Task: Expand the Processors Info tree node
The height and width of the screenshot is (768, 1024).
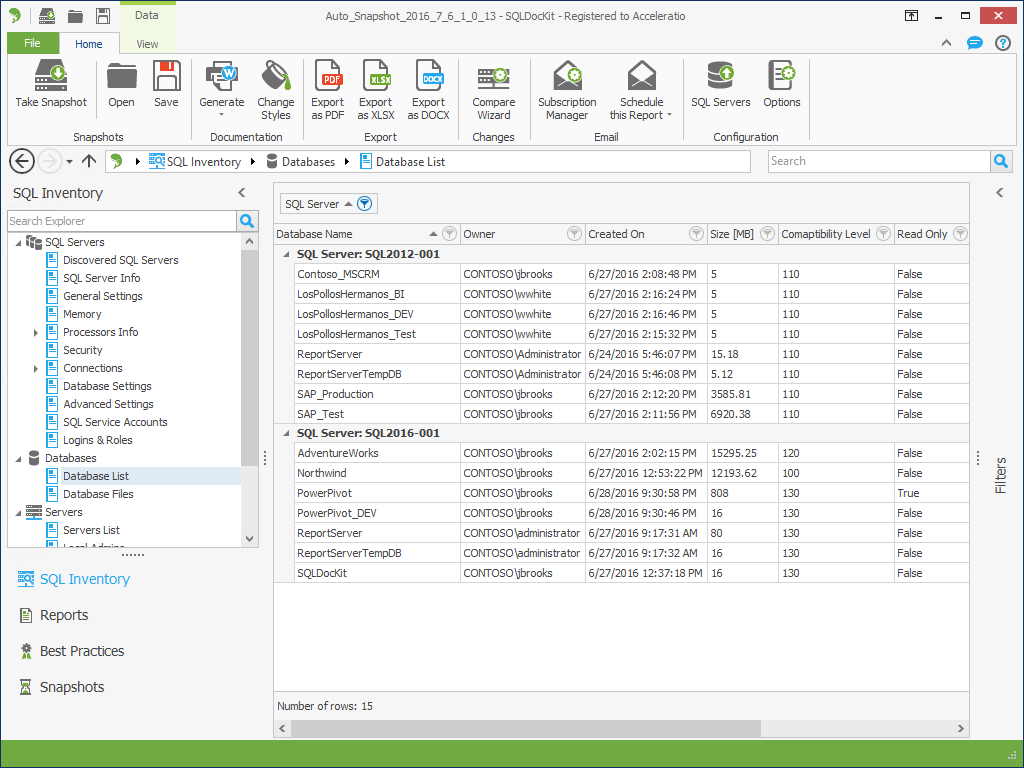Action: (x=36, y=332)
